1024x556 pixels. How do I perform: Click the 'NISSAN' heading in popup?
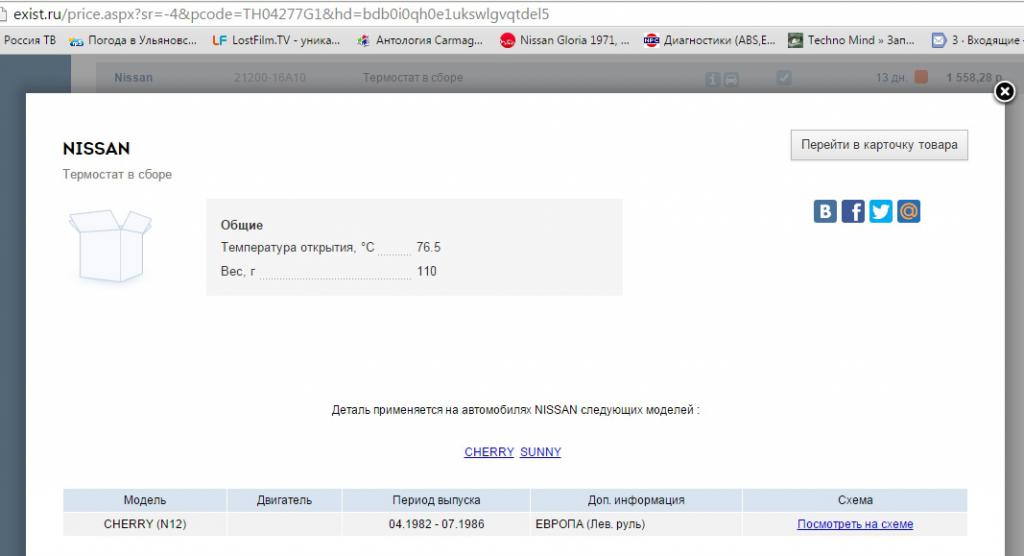point(96,149)
